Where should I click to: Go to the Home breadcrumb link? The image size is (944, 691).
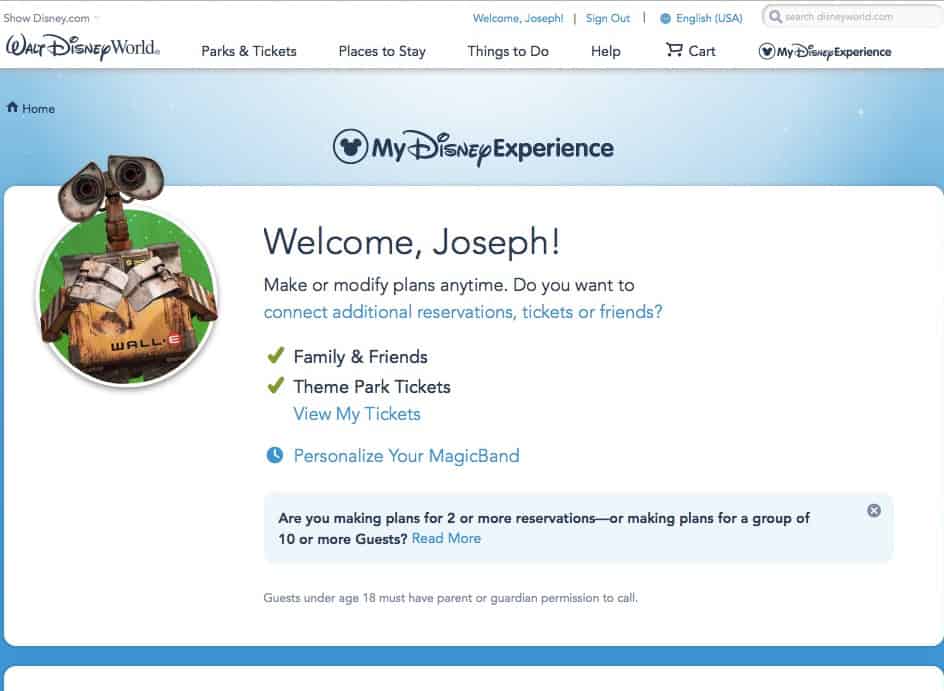[38, 108]
